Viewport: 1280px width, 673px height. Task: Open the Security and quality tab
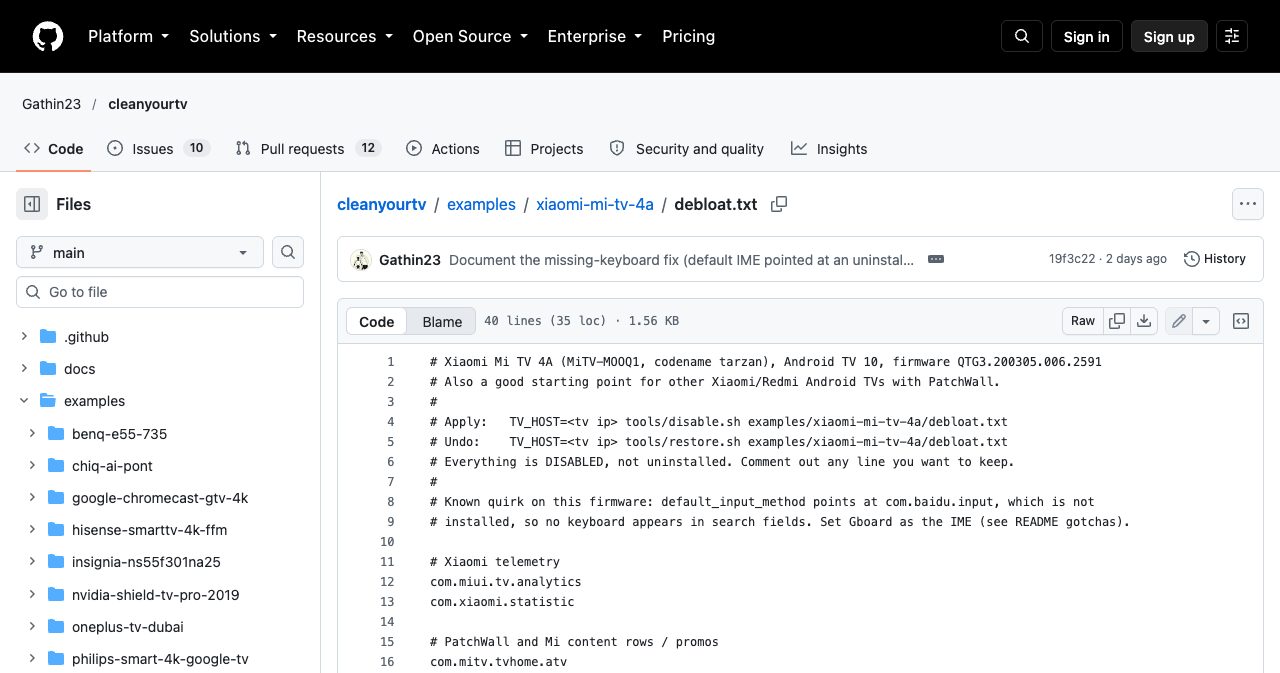pyautogui.click(x=687, y=148)
